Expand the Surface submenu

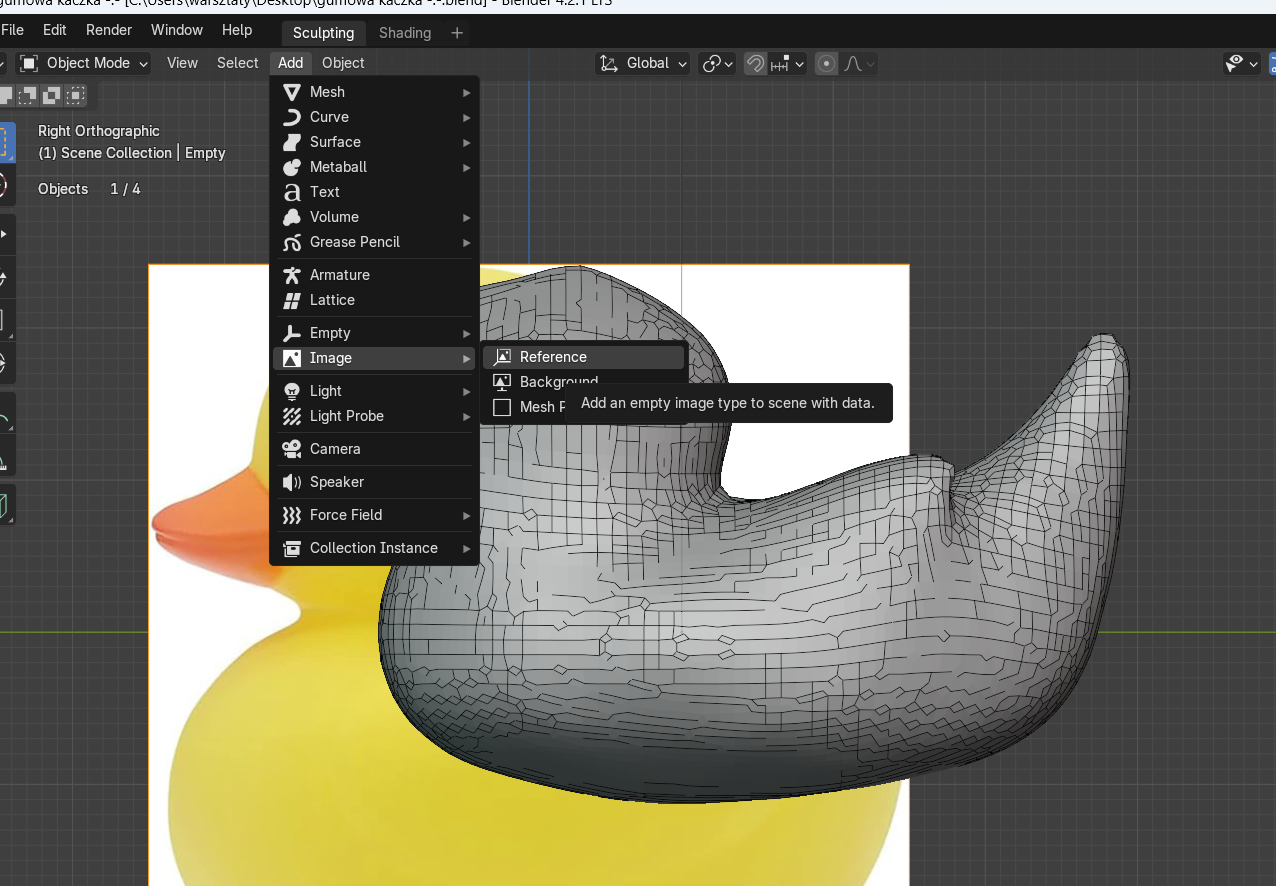375,142
